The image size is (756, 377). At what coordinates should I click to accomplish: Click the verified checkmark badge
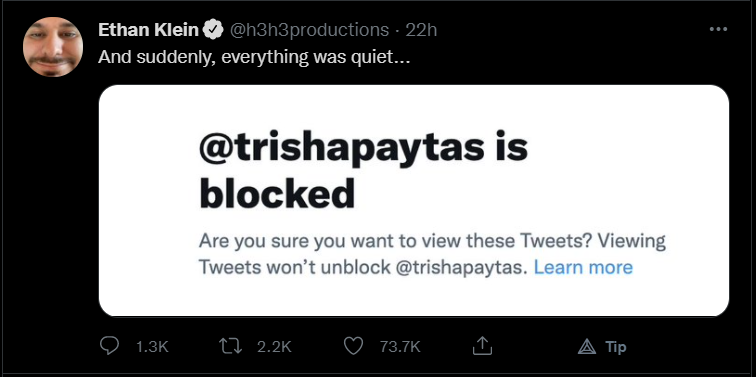pyautogui.click(x=213, y=30)
